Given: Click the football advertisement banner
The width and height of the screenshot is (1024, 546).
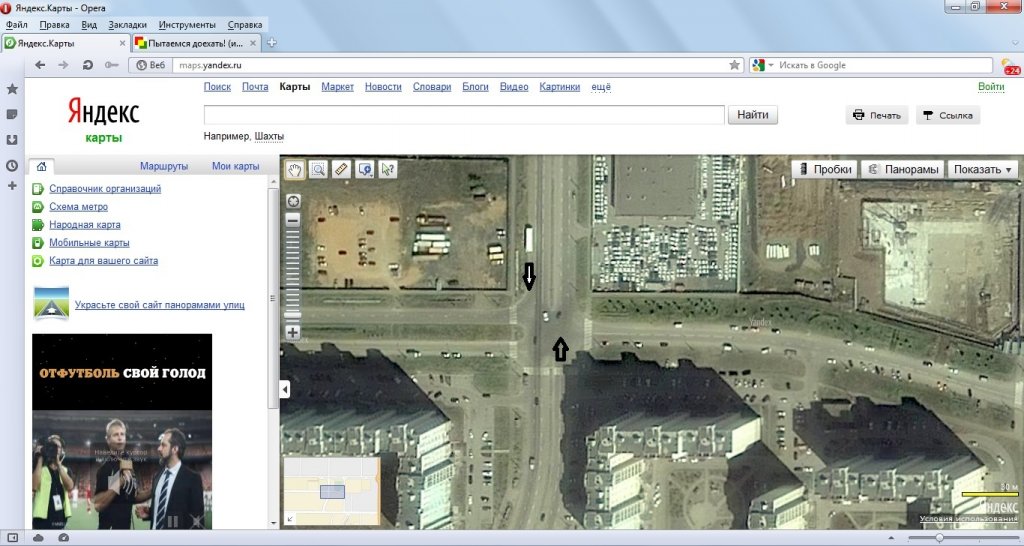Looking at the screenshot, I should point(122,431).
